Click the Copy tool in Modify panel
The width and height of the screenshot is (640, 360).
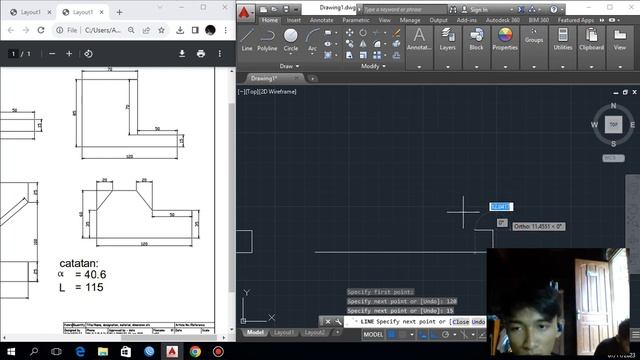[349, 44]
